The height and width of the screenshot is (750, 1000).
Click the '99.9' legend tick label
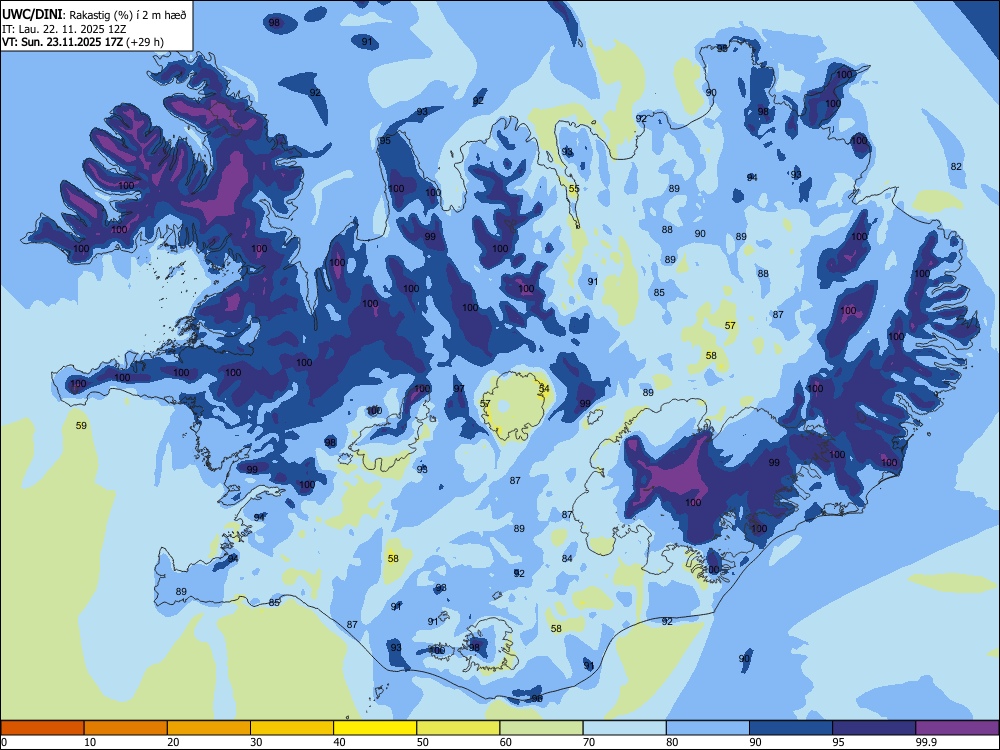point(925,742)
